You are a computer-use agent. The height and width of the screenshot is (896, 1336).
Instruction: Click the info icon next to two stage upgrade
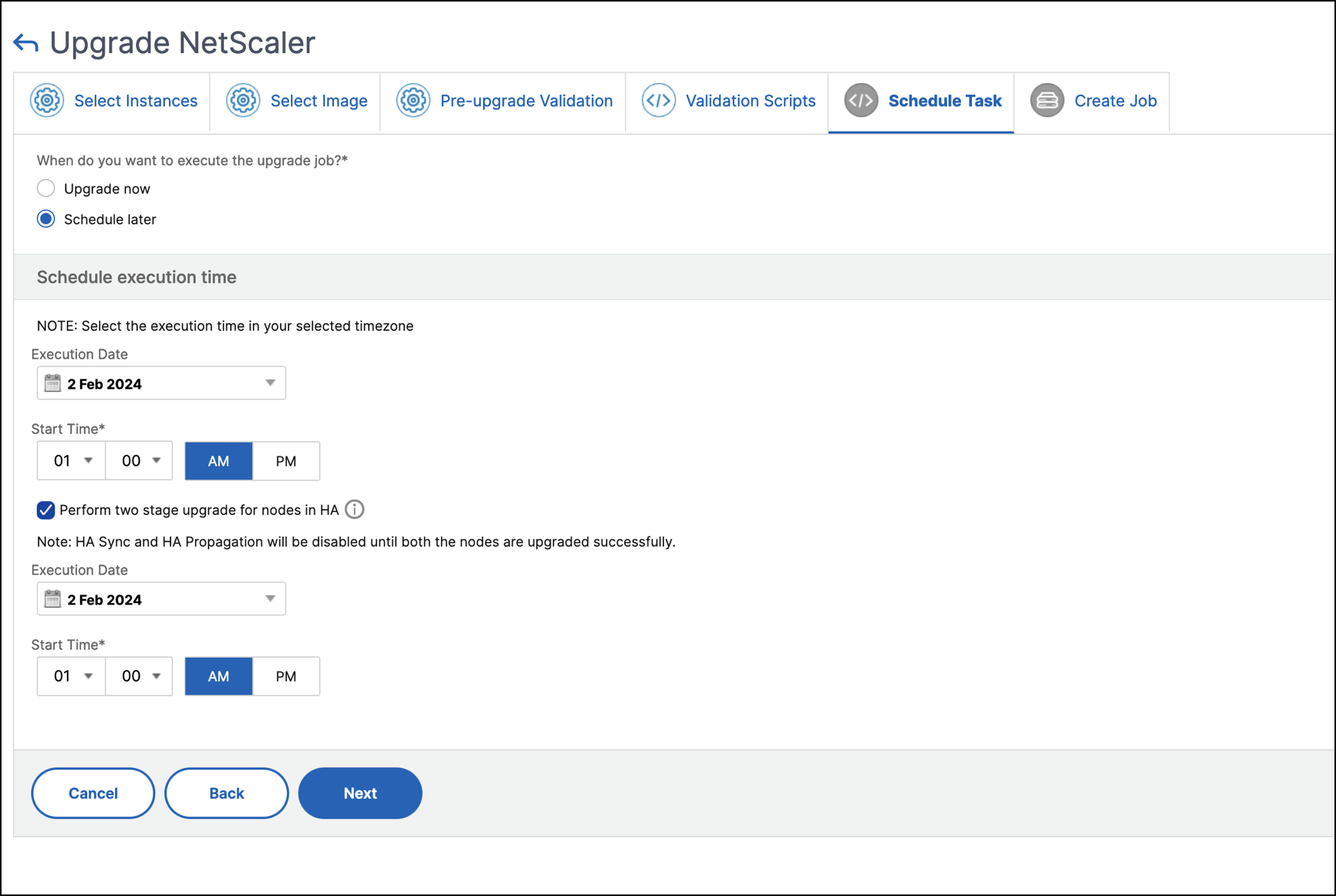(355, 510)
